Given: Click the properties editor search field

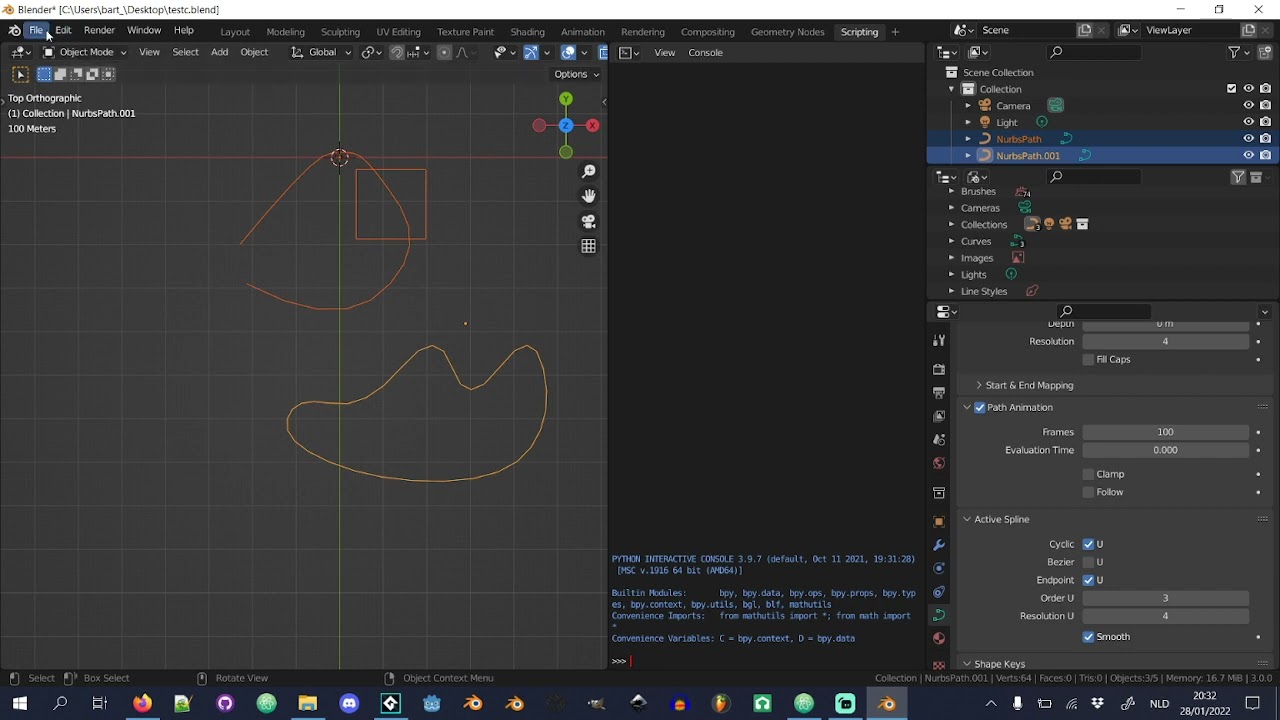Looking at the screenshot, I should point(1105,311).
